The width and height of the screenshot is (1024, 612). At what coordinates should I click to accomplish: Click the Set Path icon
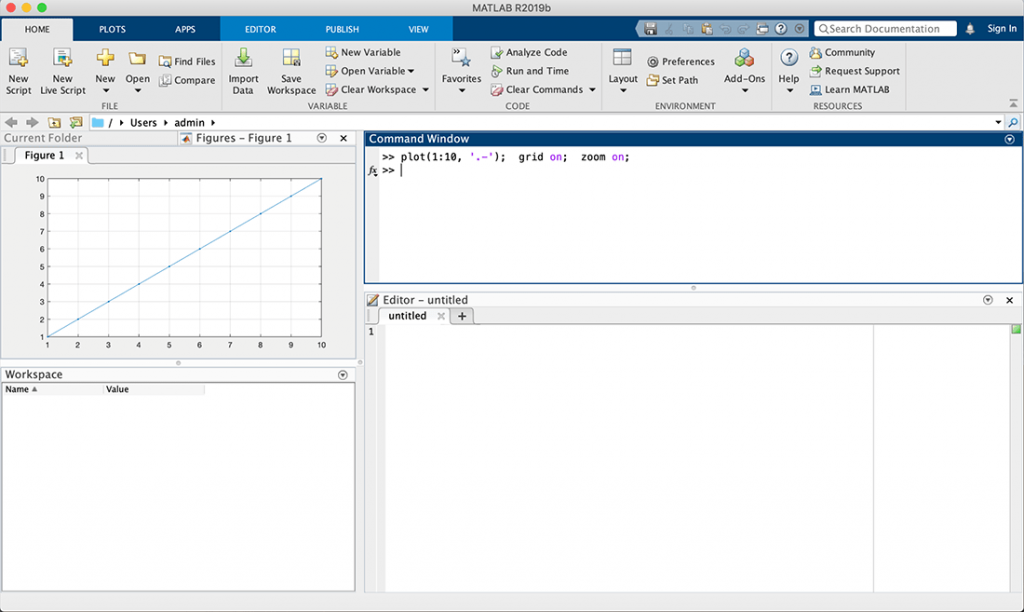click(674, 79)
